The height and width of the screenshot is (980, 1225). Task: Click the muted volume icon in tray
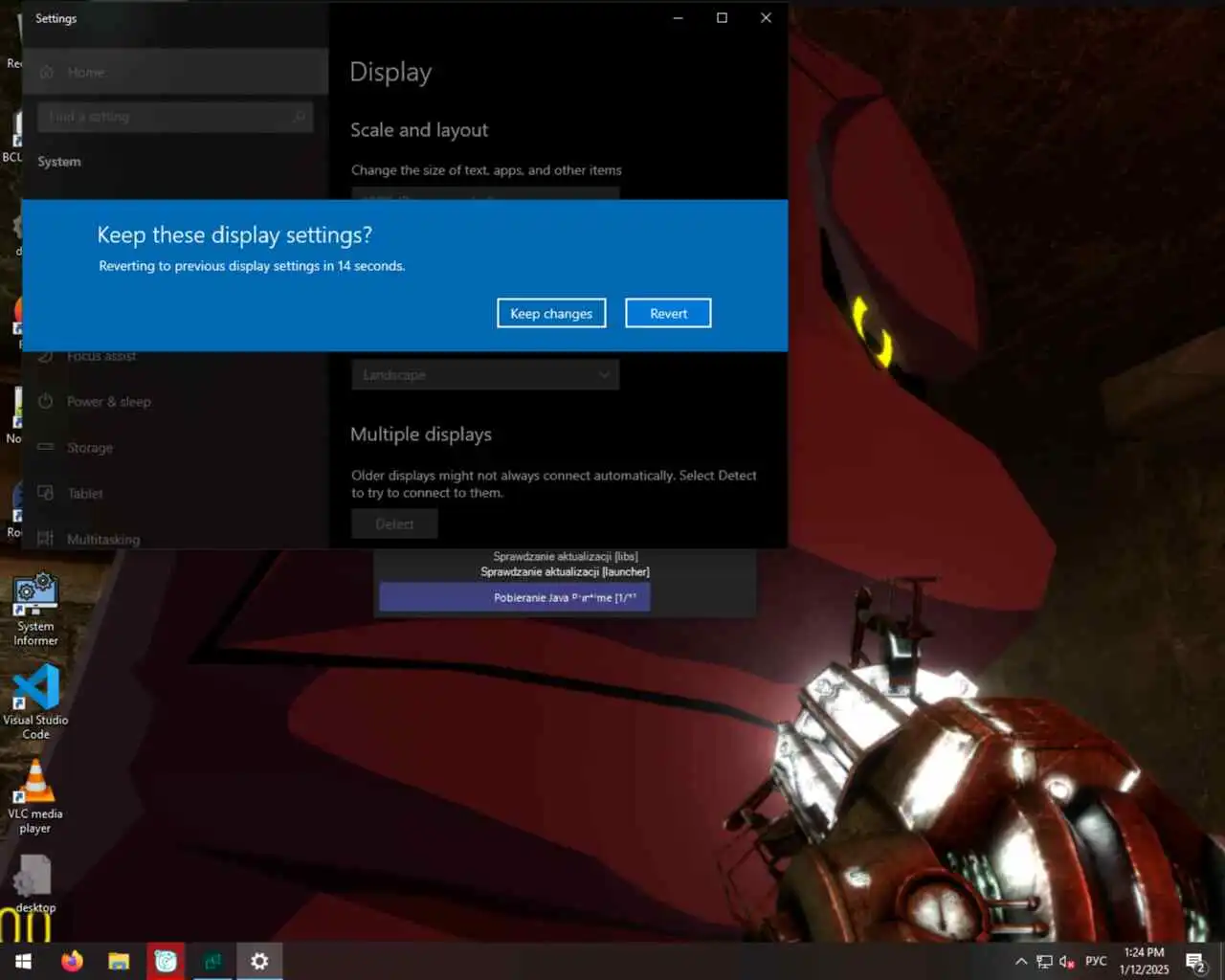tap(1067, 962)
